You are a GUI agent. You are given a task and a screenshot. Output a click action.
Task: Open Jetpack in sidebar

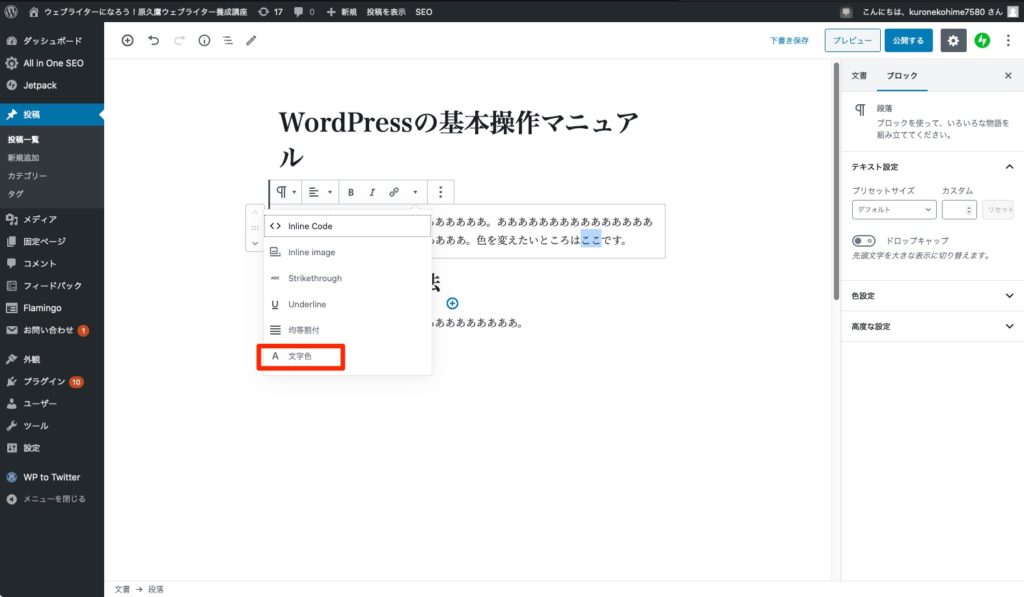(52, 85)
